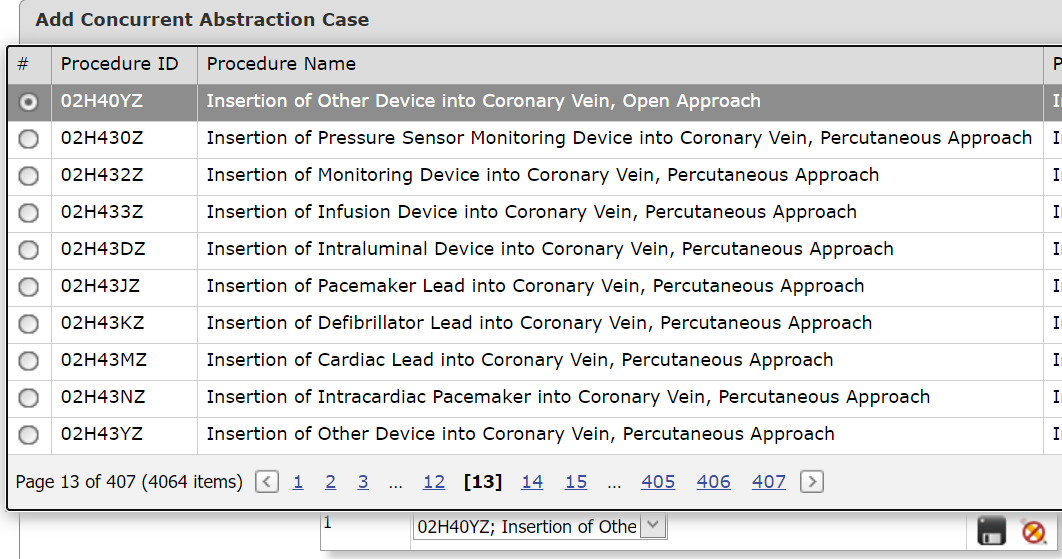This screenshot has height=559, width=1062.
Task: Sort by Procedure Name column header
Action: click(x=281, y=64)
